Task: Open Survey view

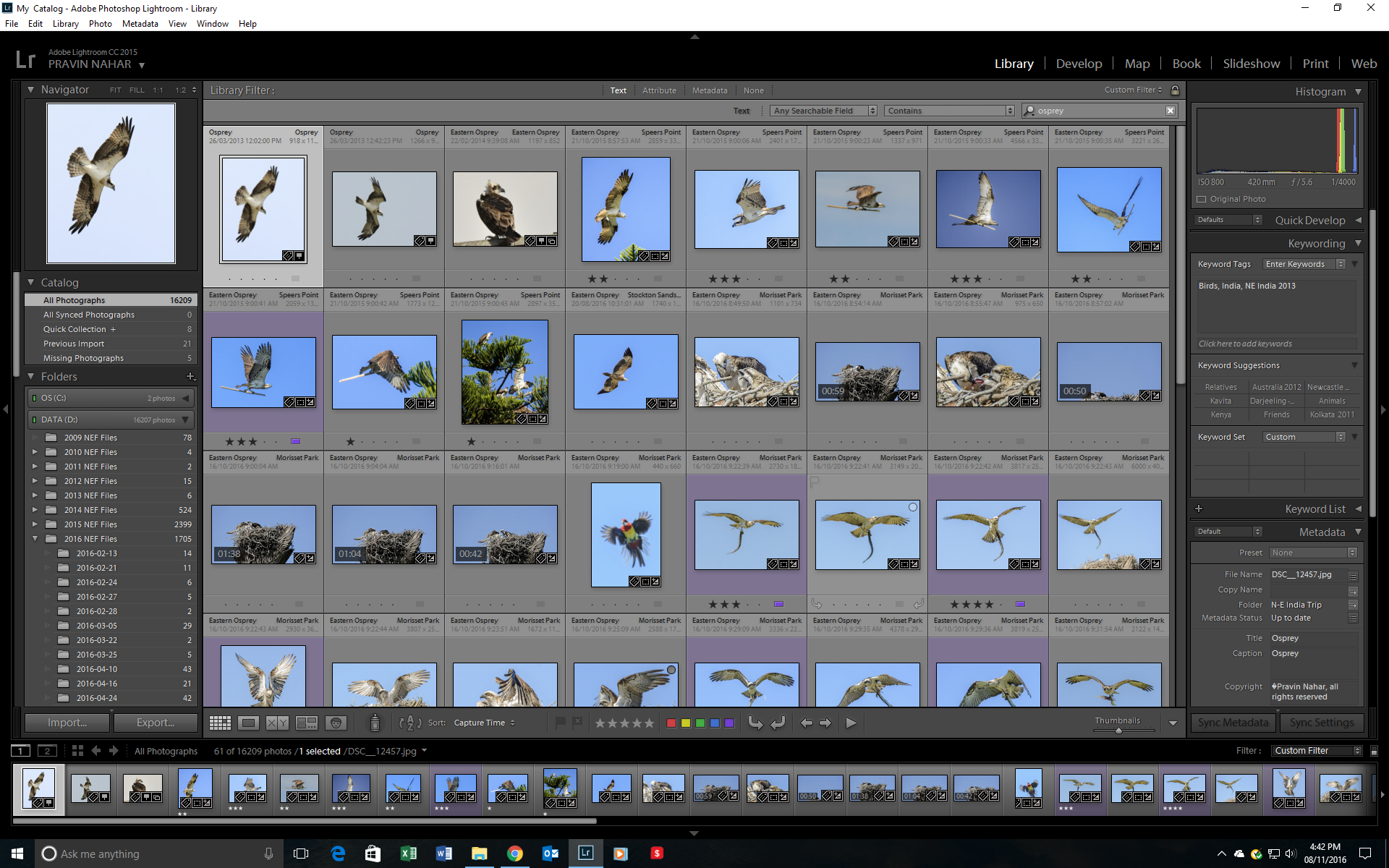Action: tap(307, 723)
